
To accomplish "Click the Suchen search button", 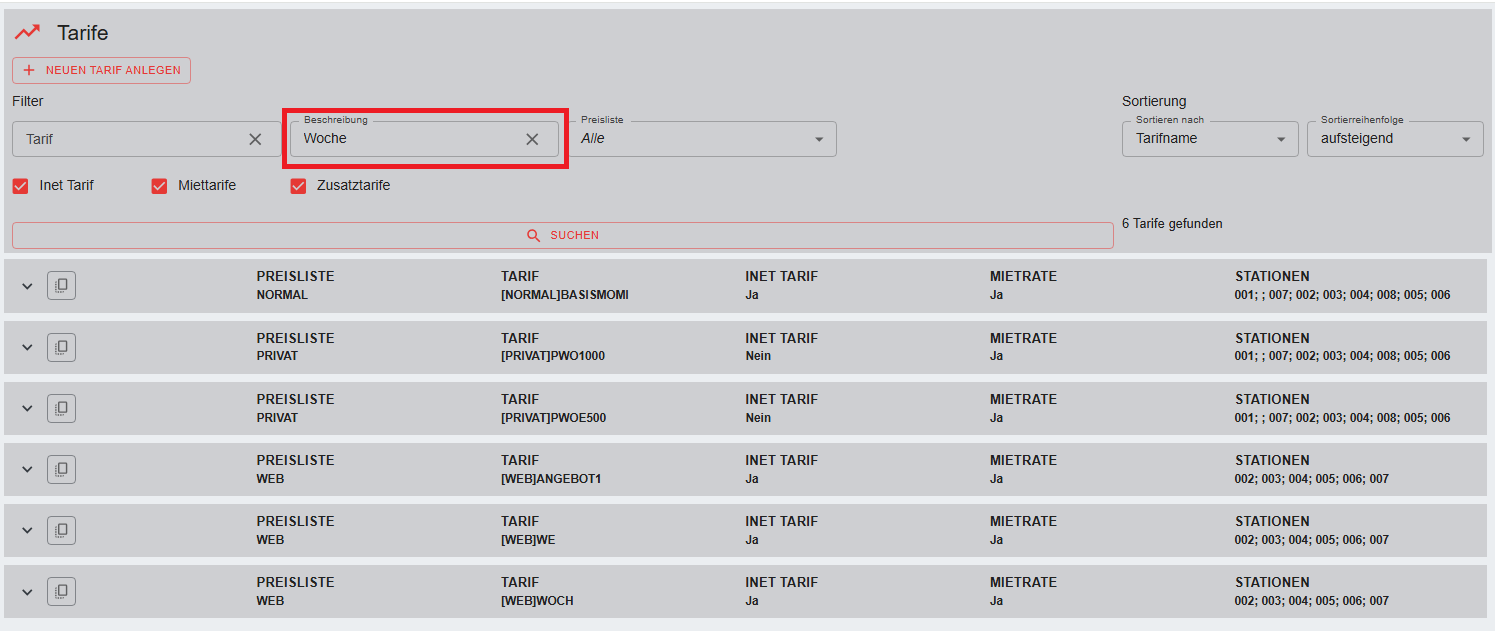I will (x=562, y=235).
